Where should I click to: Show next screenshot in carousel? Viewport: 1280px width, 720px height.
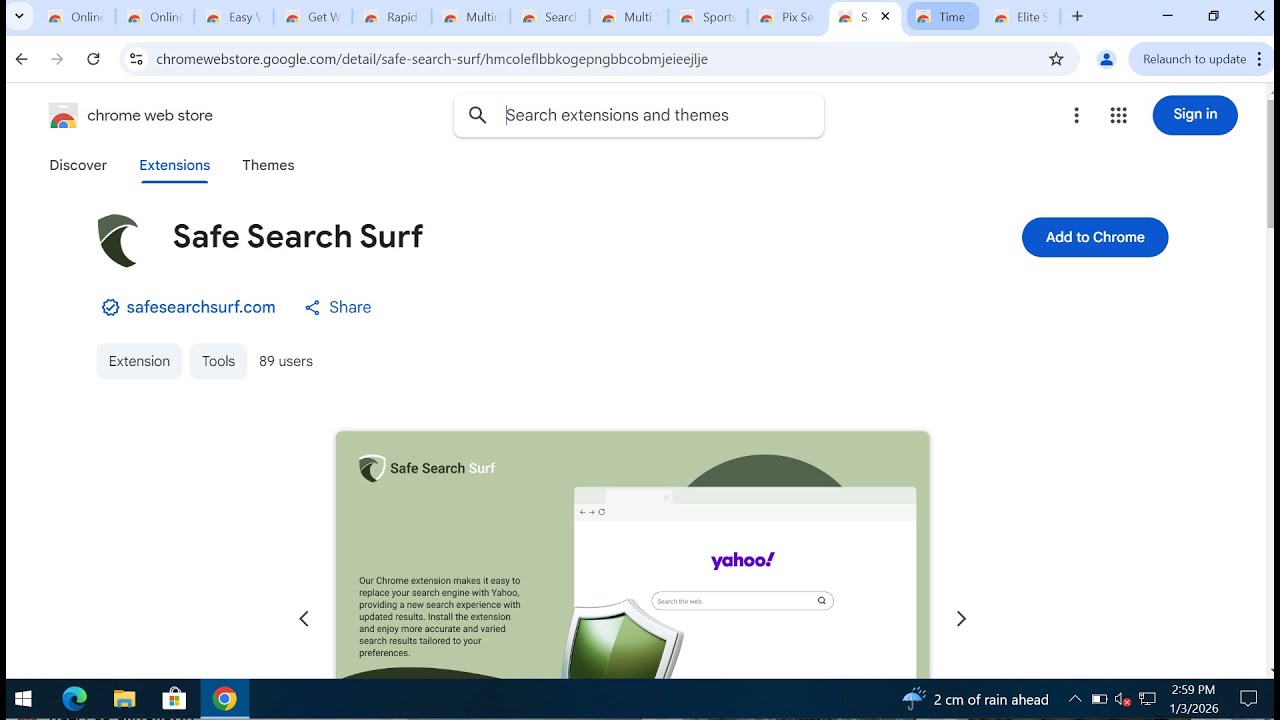[961, 619]
